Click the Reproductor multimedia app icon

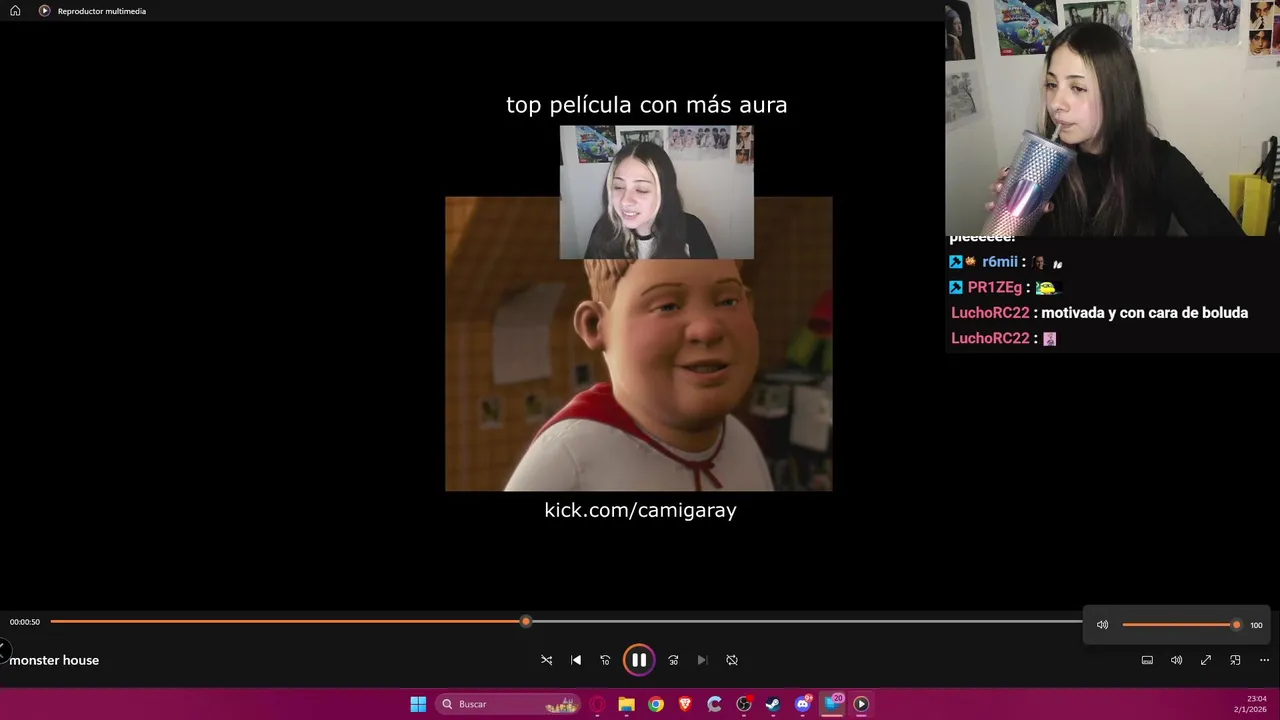tap(44, 11)
